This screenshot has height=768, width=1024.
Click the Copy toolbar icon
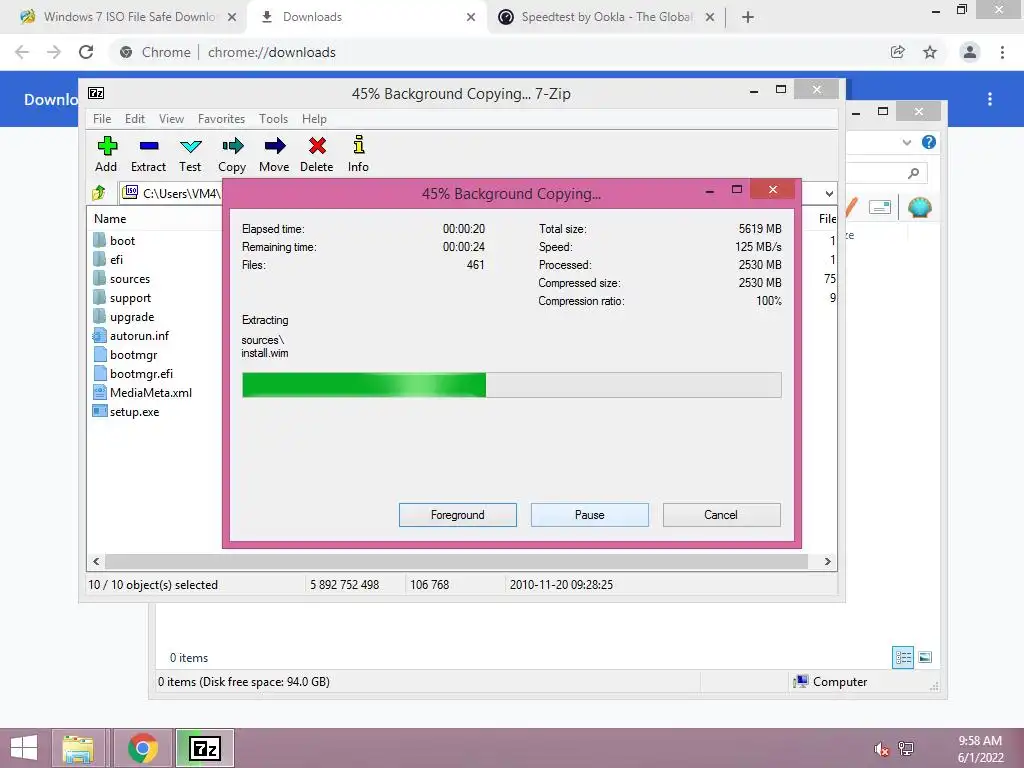click(x=232, y=154)
